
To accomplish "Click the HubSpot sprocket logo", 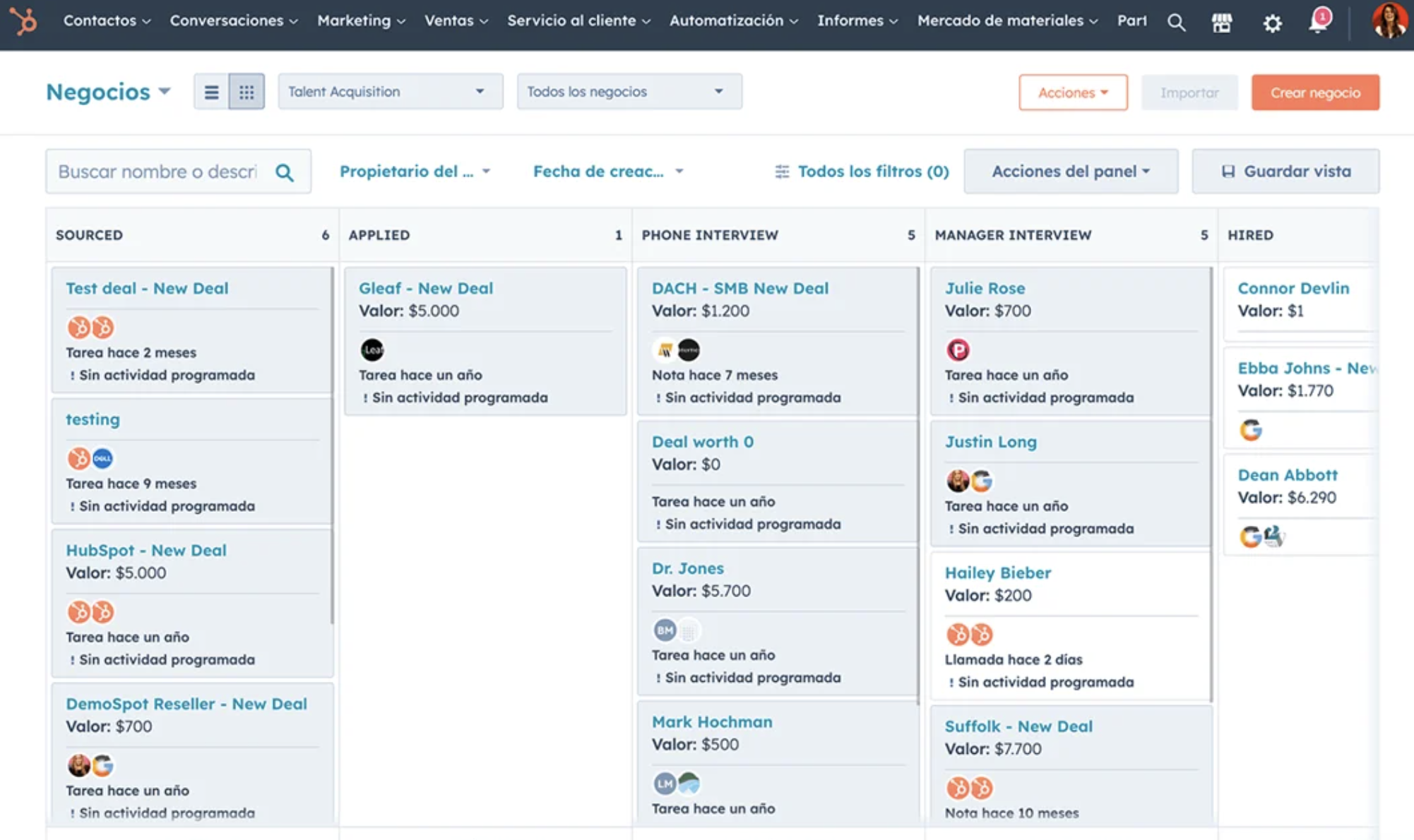I will pyautogui.click(x=23, y=21).
